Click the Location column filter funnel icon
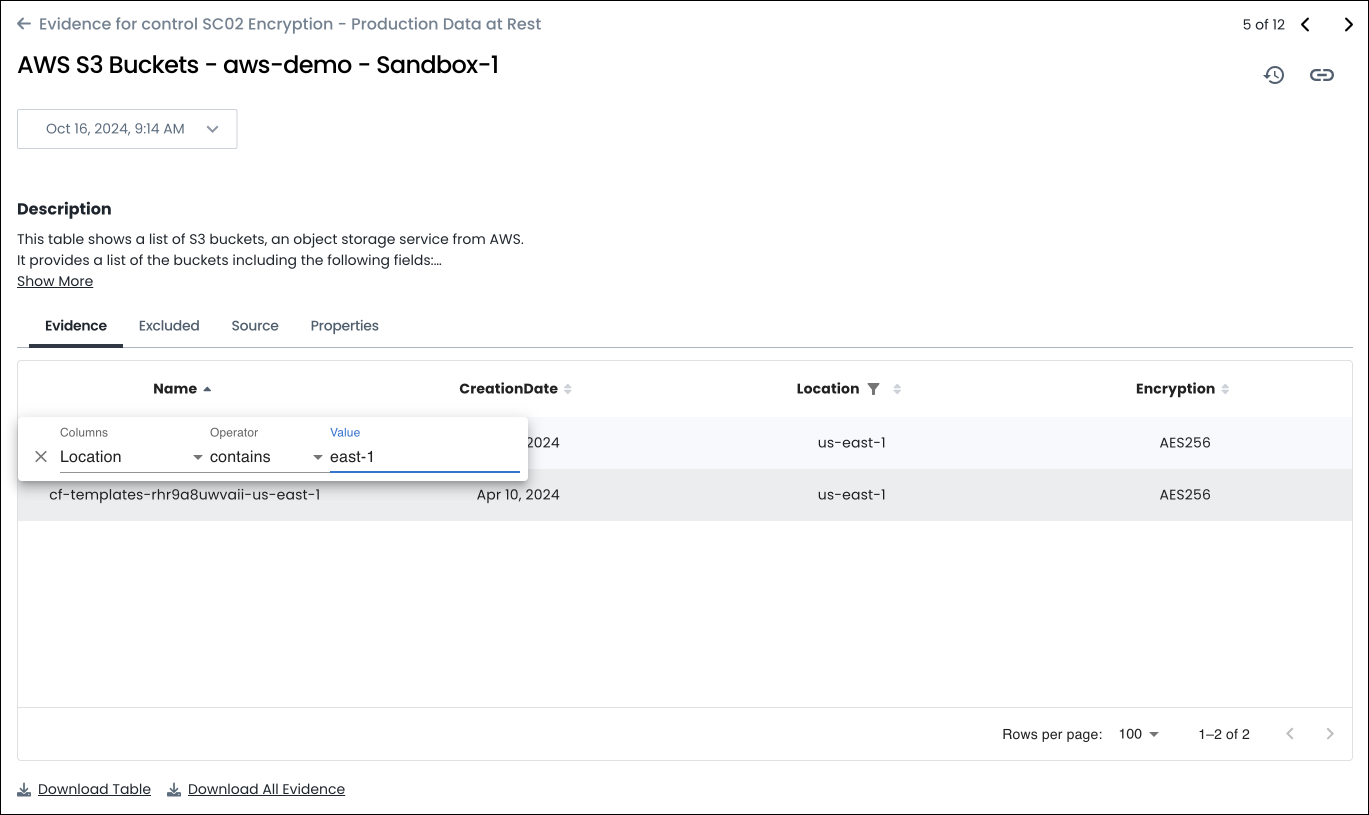Screen dimensions: 1369x815 (873, 389)
